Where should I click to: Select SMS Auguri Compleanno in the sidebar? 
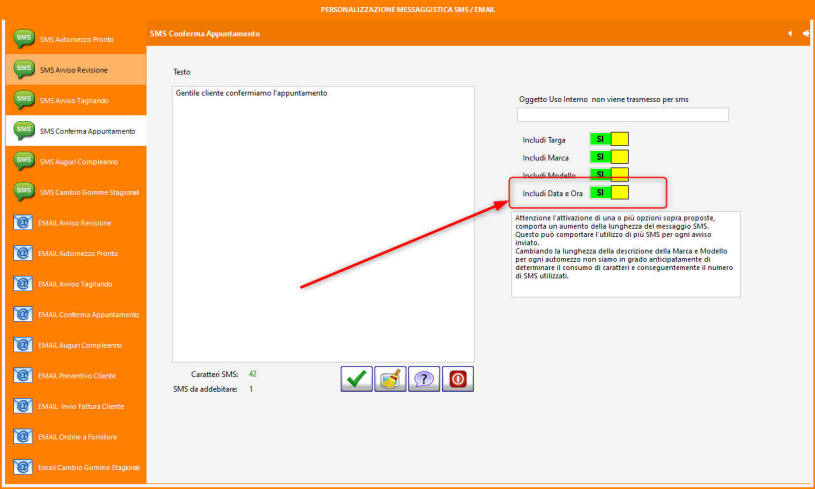point(78,161)
